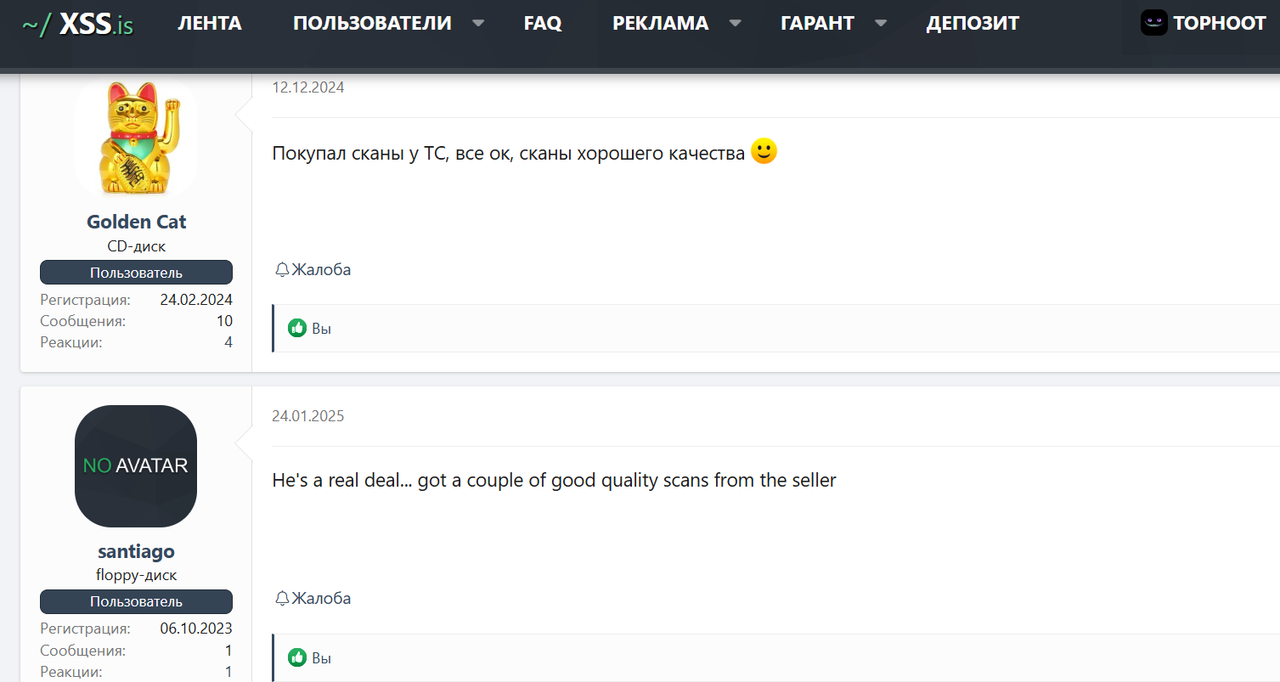The height and width of the screenshot is (682, 1280).
Task: Click the green thumbs-up icon under Golden Cat's post
Action: point(297,328)
